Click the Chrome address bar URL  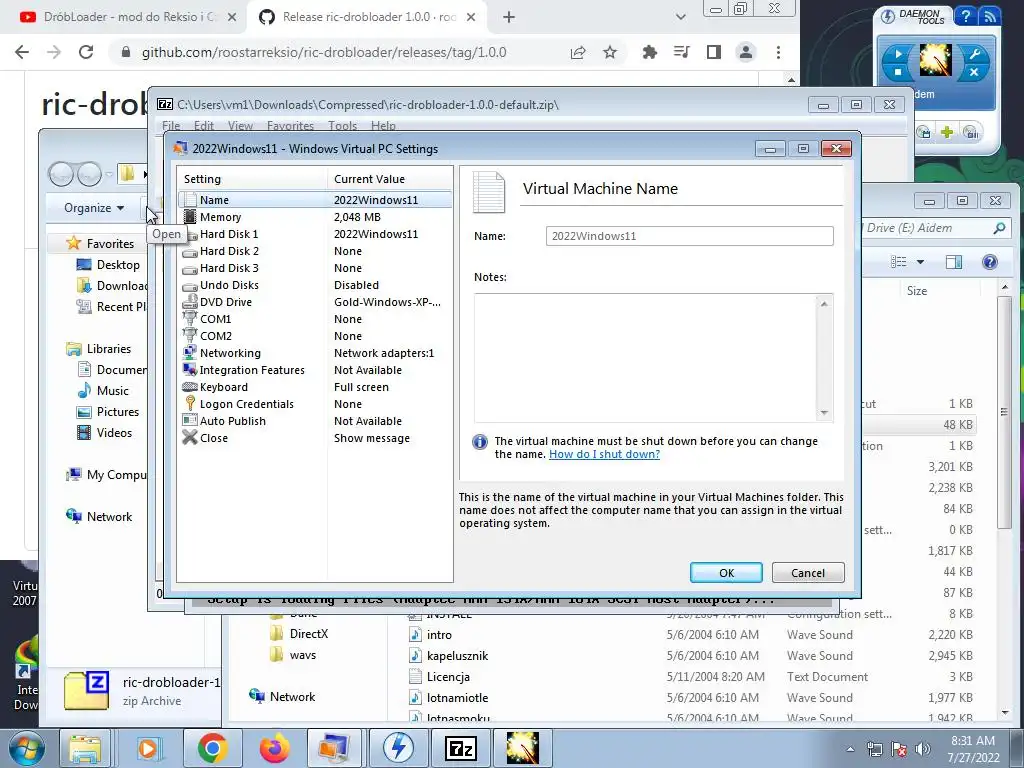pyautogui.click(x=324, y=52)
